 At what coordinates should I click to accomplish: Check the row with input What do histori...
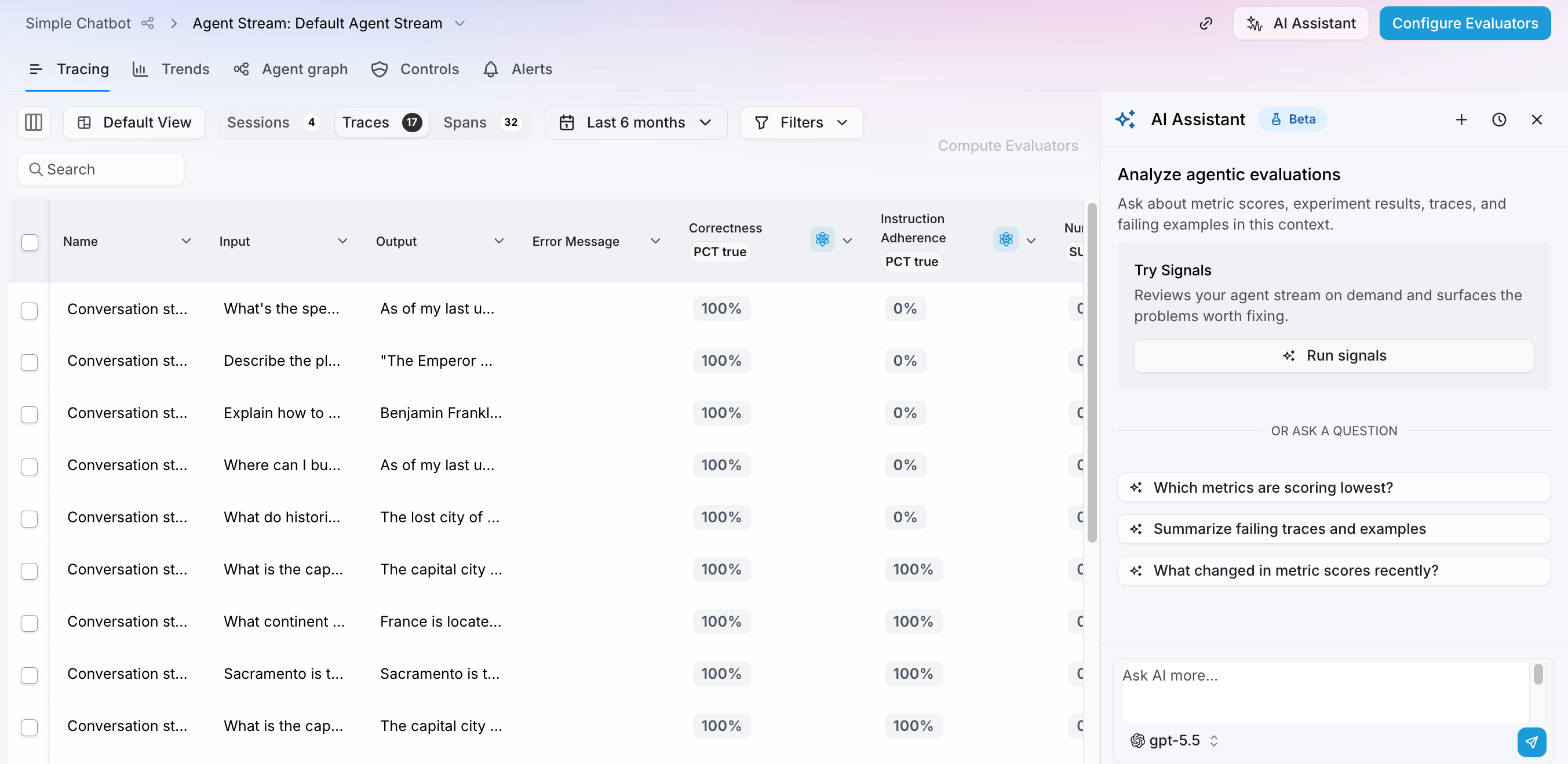pos(29,519)
